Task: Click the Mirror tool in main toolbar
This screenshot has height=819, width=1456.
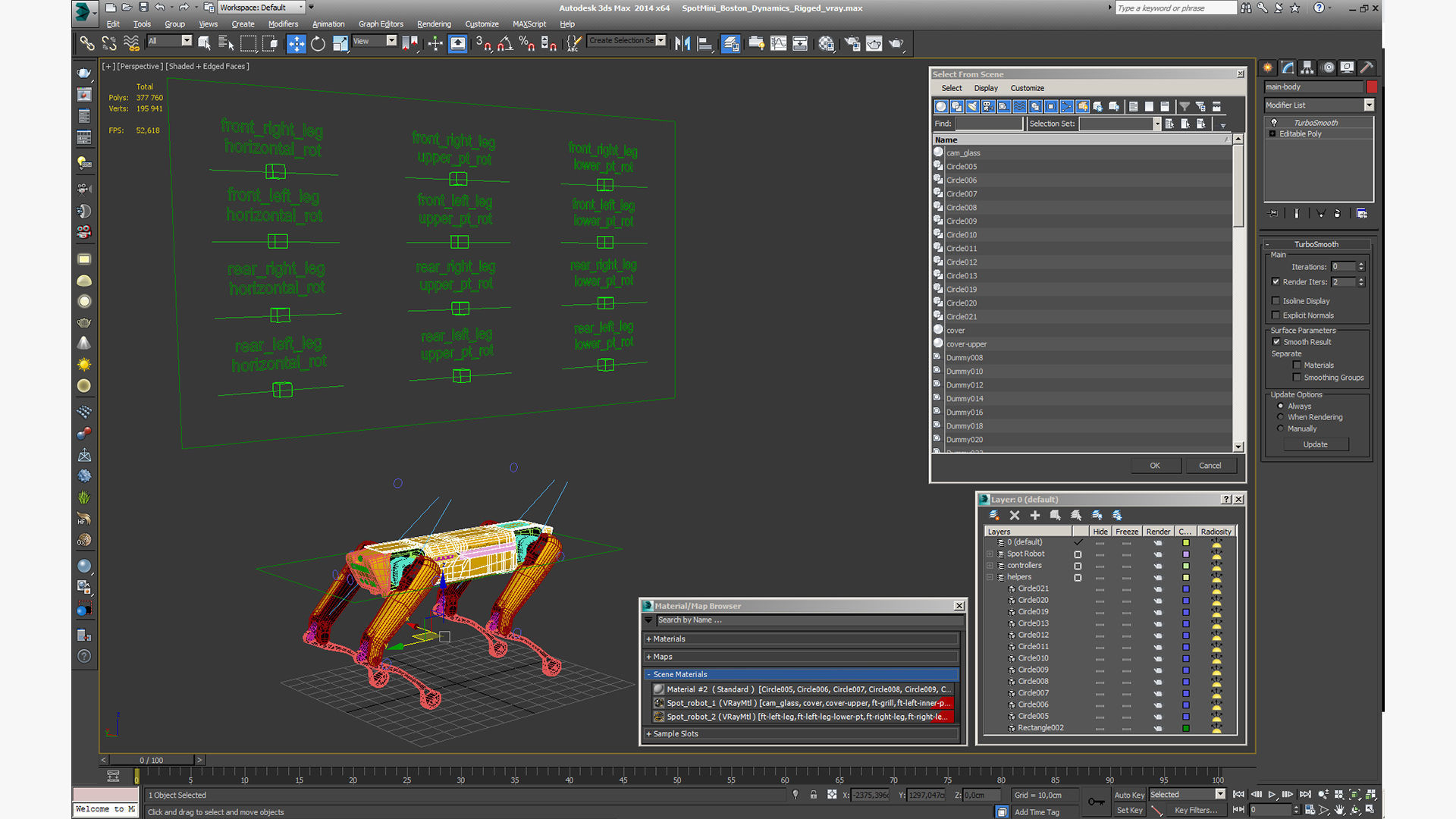Action: click(682, 43)
